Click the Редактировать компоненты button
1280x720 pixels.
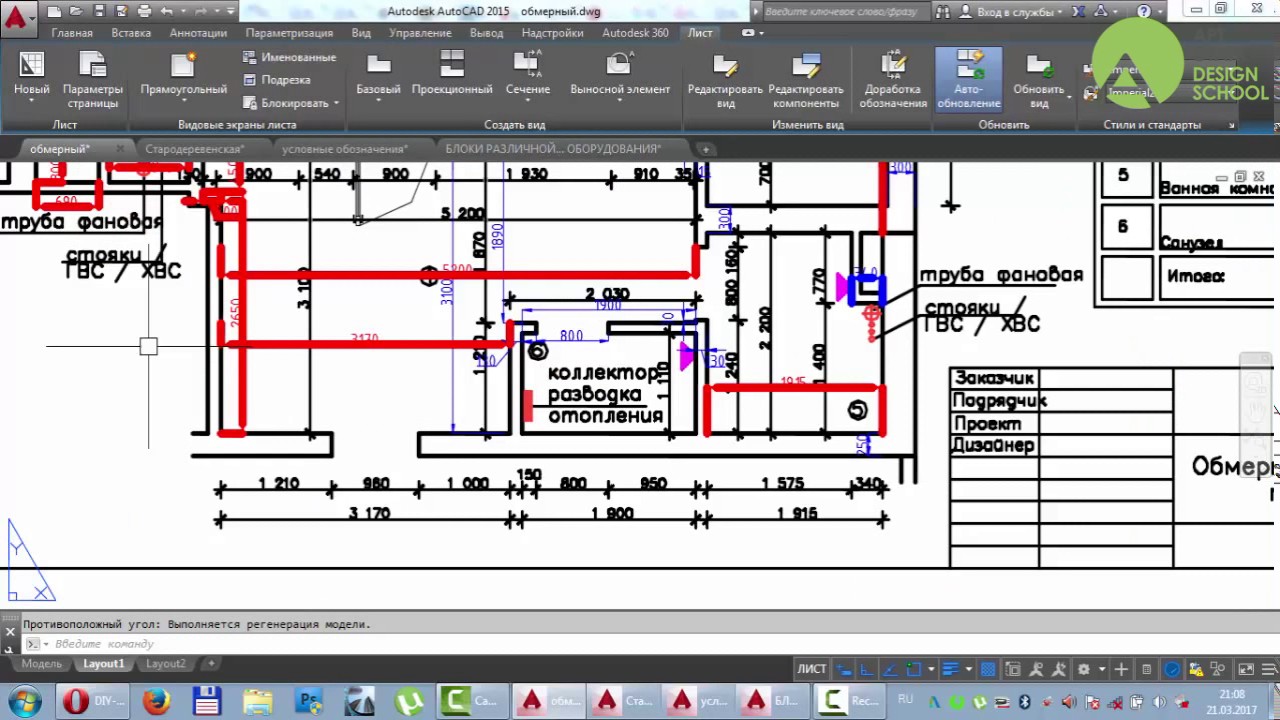[x=805, y=79]
